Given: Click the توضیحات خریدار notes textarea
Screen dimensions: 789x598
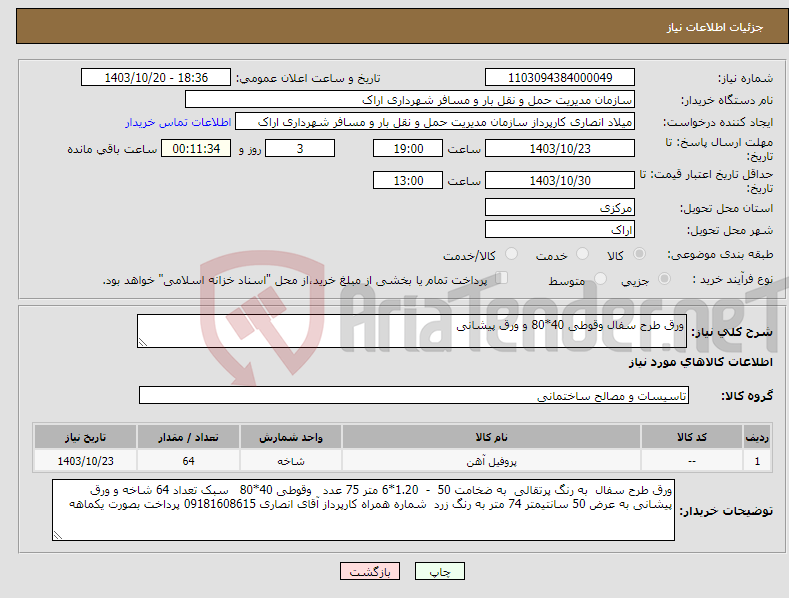Looking at the screenshot, I should click(x=363, y=510).
